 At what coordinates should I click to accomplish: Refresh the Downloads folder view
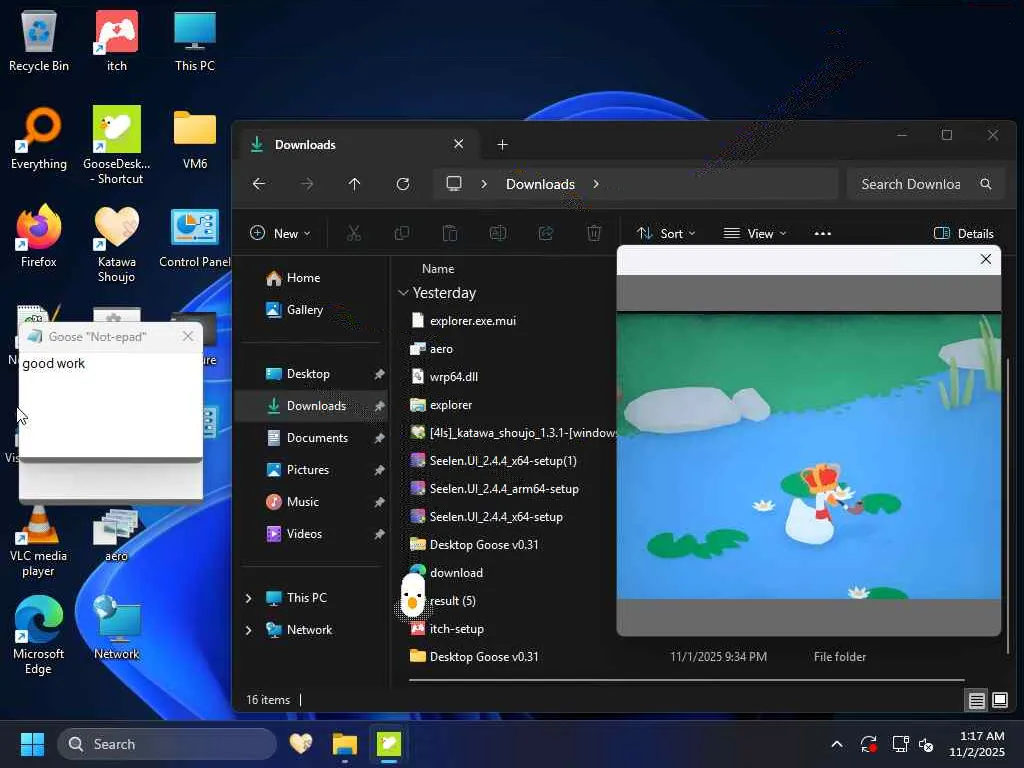point(403,184)
